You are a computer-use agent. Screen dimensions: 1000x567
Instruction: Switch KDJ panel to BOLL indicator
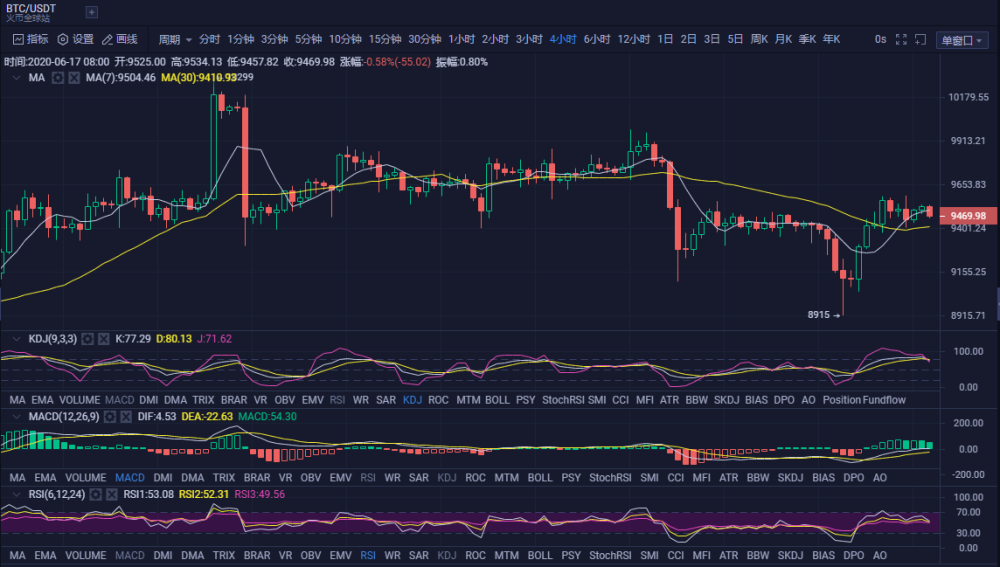click(497, 400)
